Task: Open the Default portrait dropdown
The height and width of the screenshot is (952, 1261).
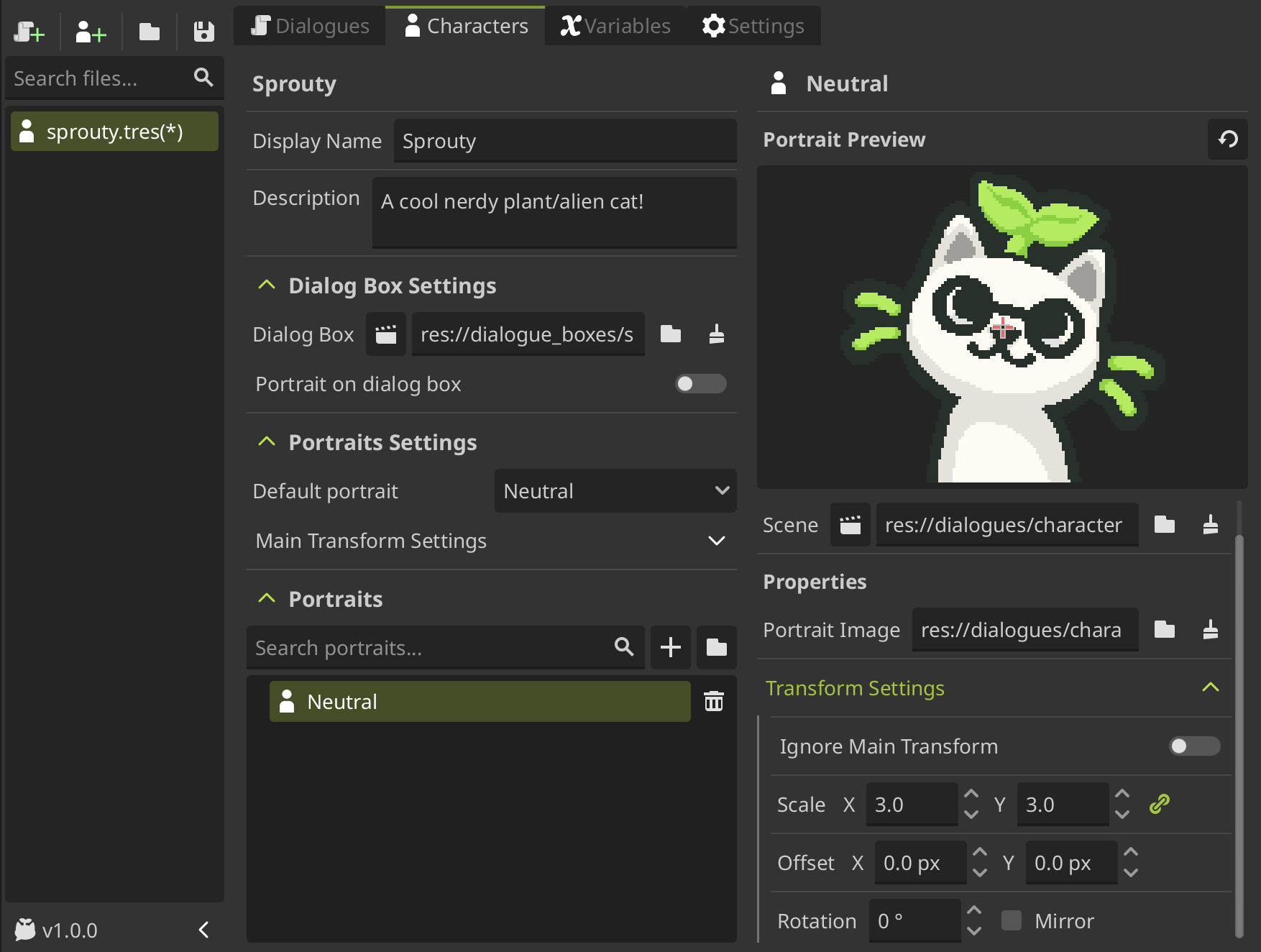Action: click(615, 491)
